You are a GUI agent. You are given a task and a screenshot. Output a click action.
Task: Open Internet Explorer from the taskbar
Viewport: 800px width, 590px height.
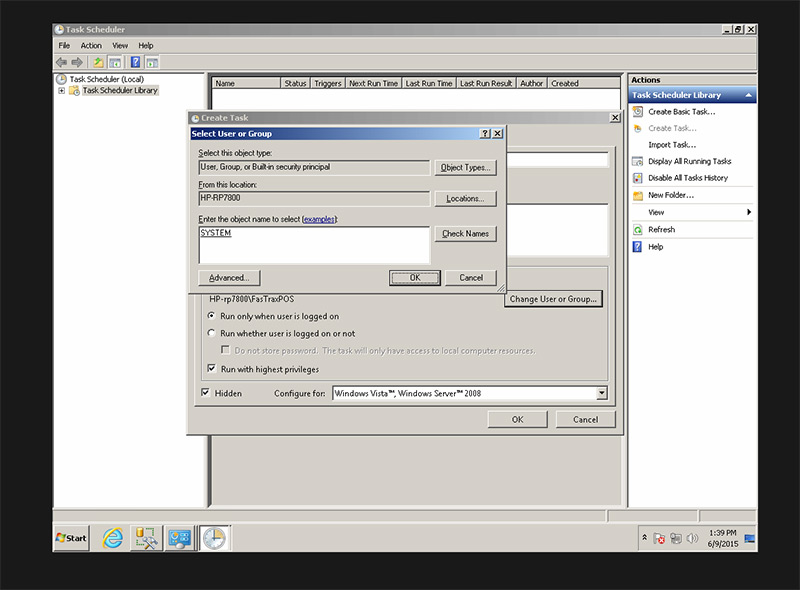(x=112, y=538)
